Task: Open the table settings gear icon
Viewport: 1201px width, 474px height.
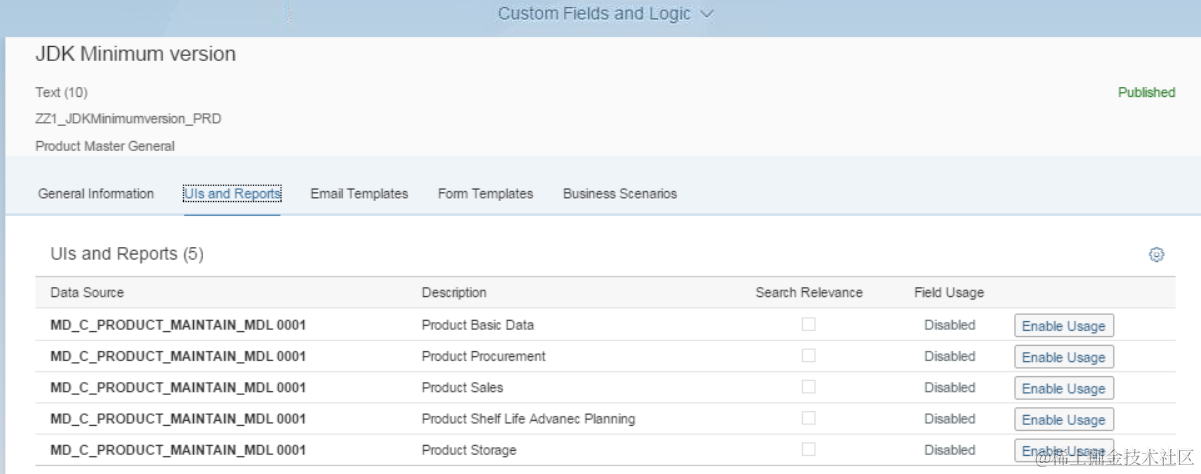Action: (1156, 255)
